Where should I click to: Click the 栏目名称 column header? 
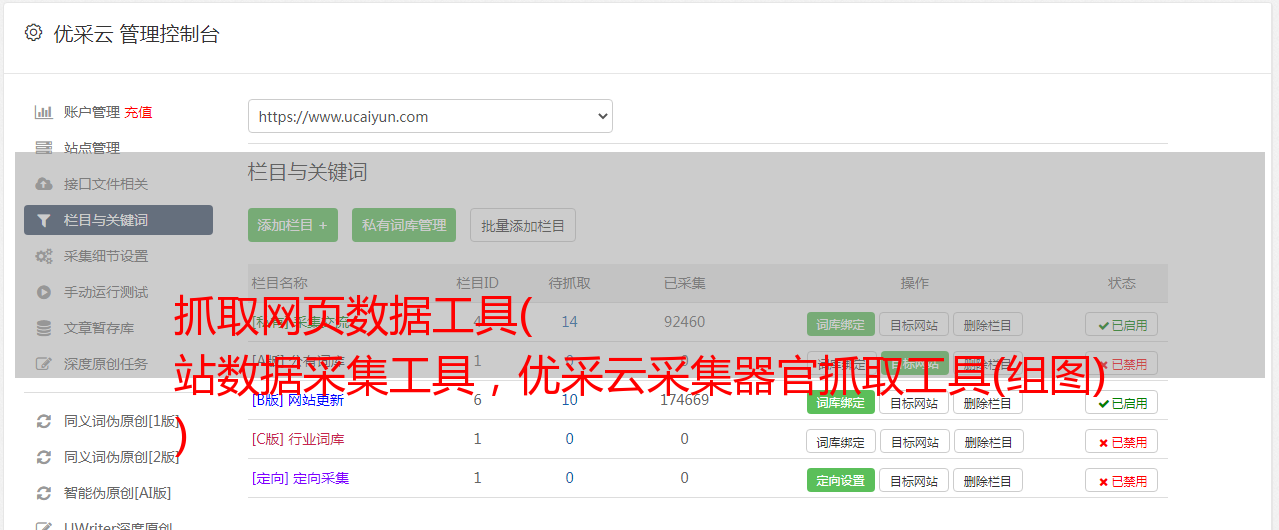[x=280, y=283]
